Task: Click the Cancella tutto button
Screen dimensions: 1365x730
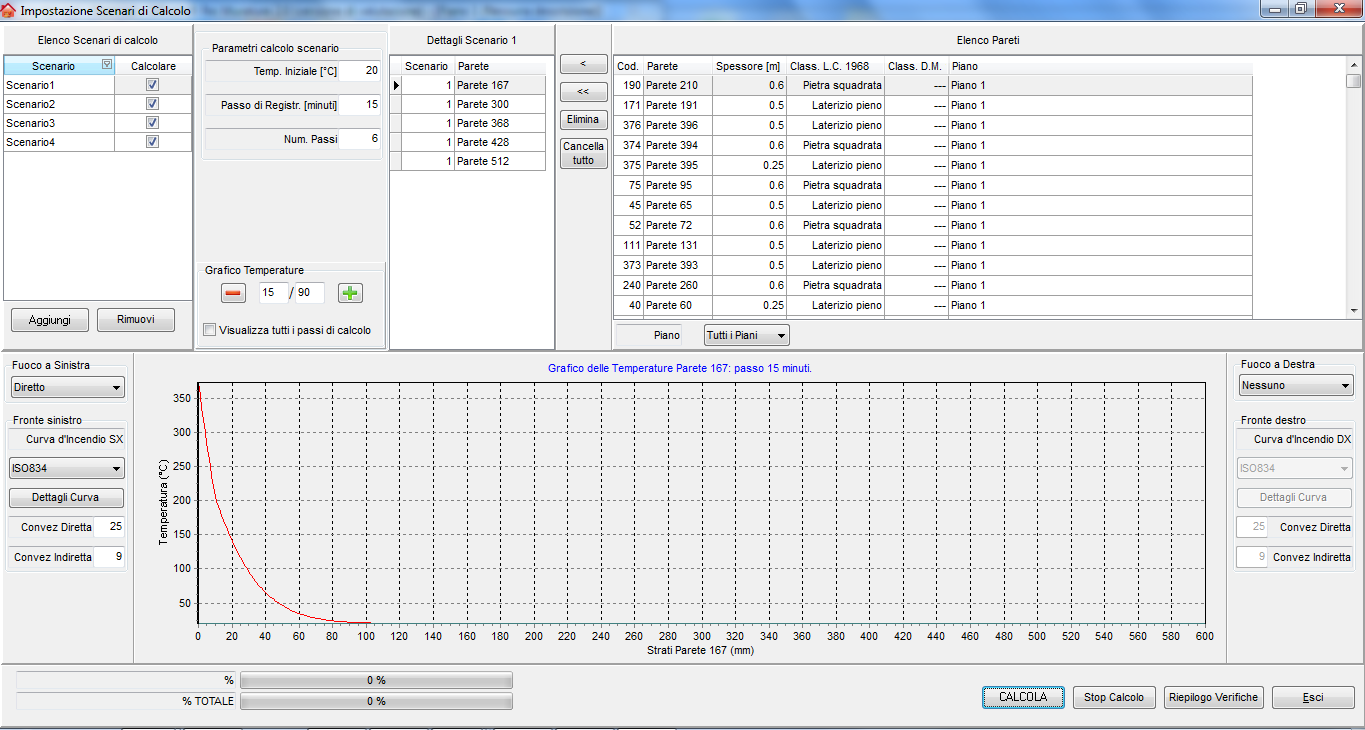Action: pyautogui.click(x=583, y=153)
